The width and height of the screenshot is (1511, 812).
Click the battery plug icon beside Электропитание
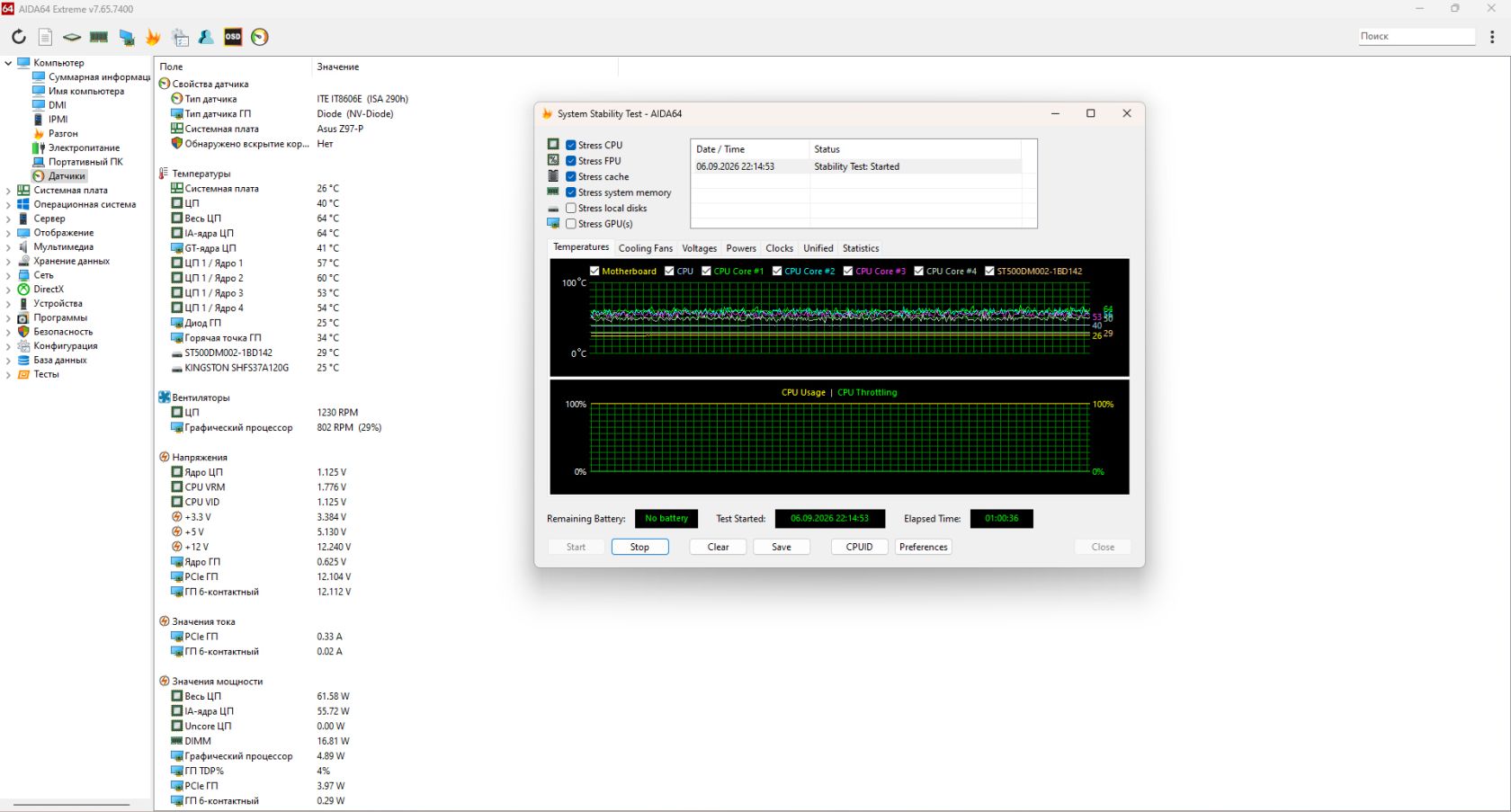click(x=39, y=147)
